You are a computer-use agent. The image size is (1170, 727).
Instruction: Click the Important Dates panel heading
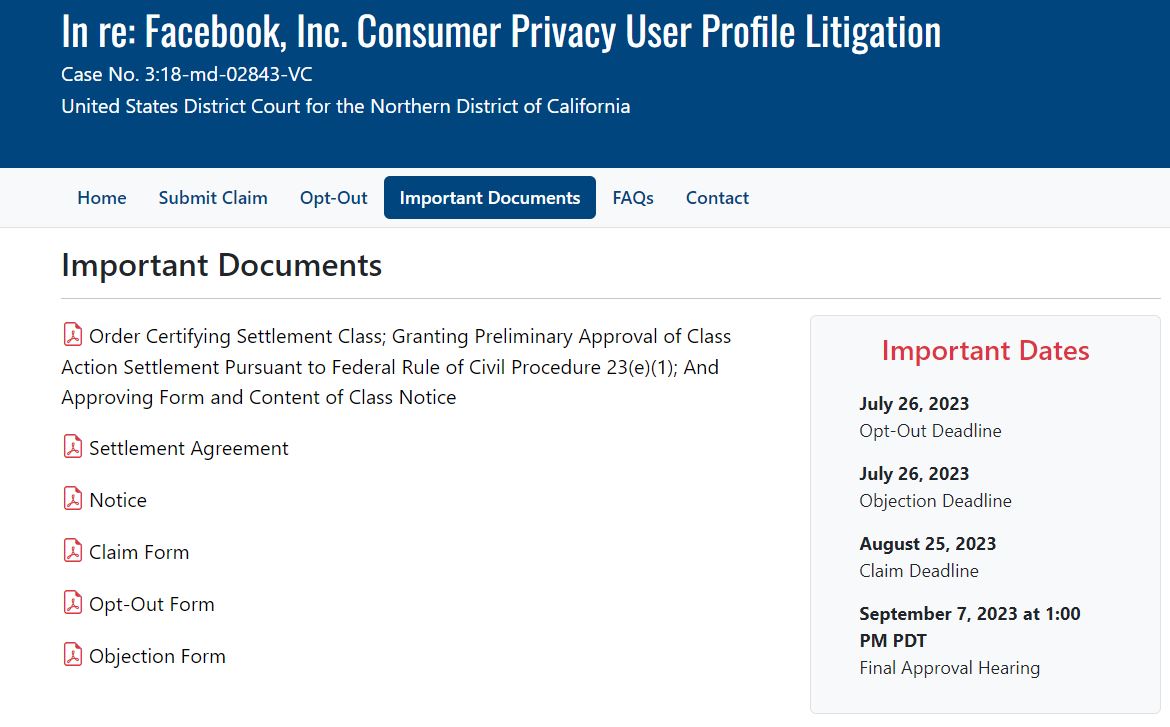point(985,351)
